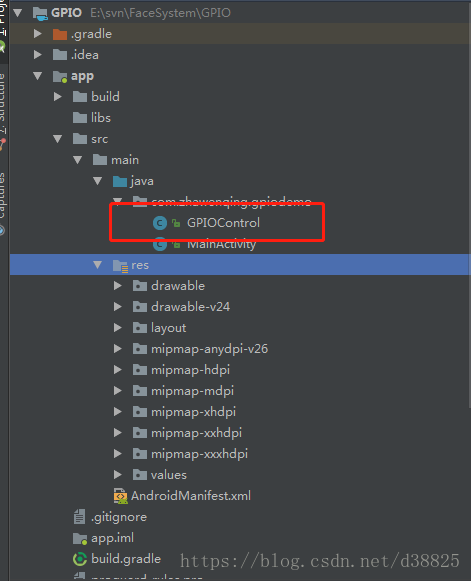The width and height of the screenshot is (471, 581).
Task: Open the Structure tool window tab
Action: (3, 104)
